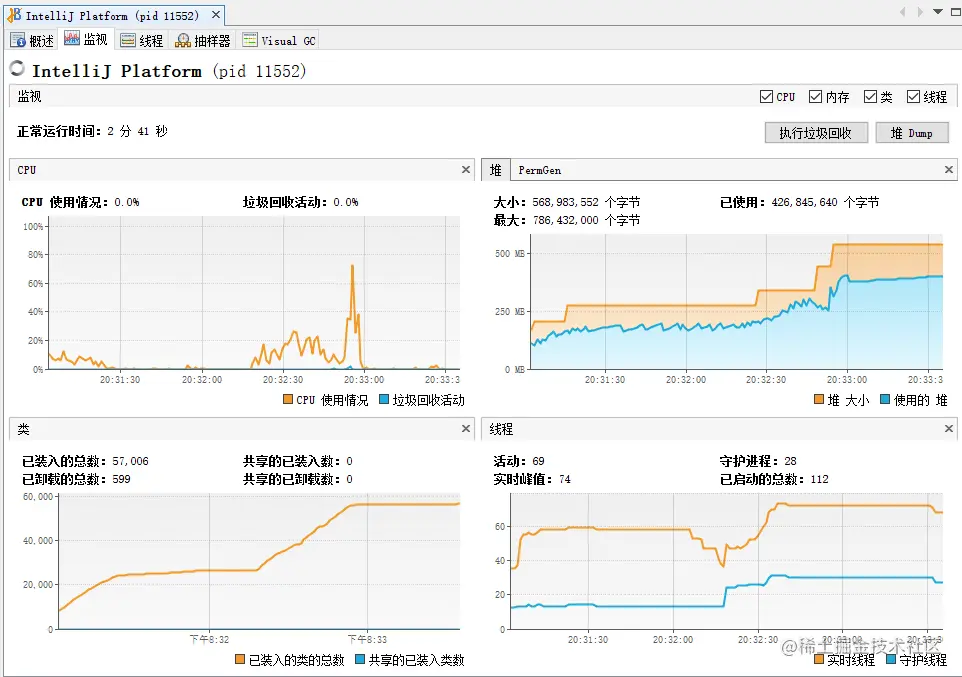Viewport: 962px width, 677px height.
Task: Click the 执行垃圾回收 button
Action: coord(816,133)
